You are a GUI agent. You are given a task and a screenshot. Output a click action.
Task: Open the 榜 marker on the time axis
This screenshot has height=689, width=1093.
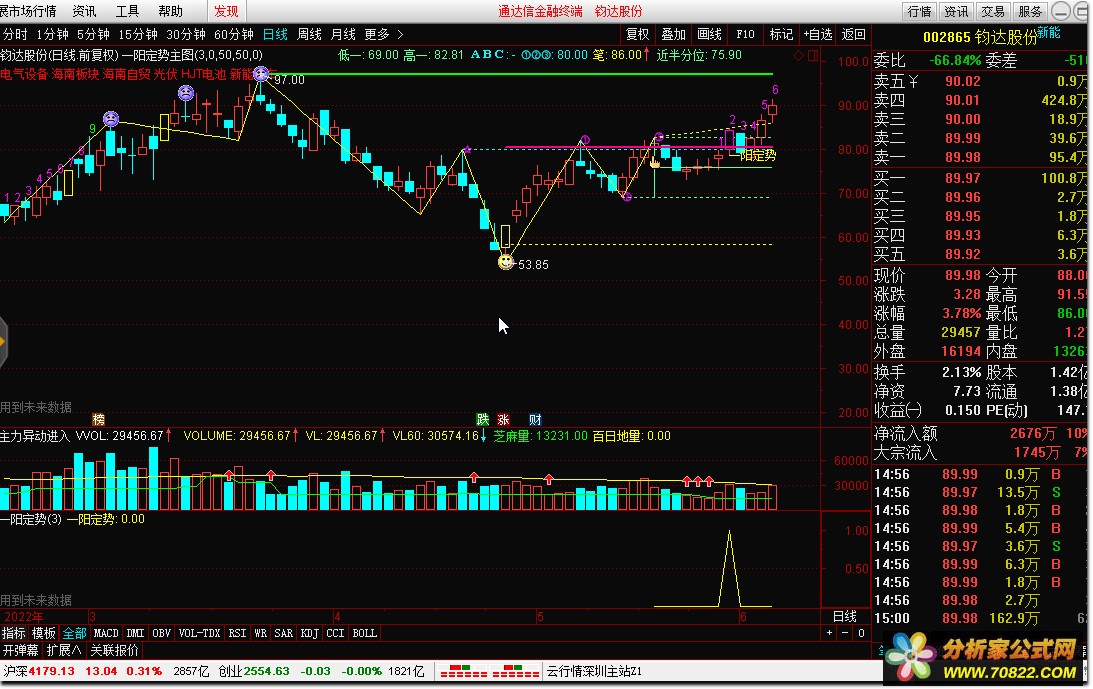(98, 419)
